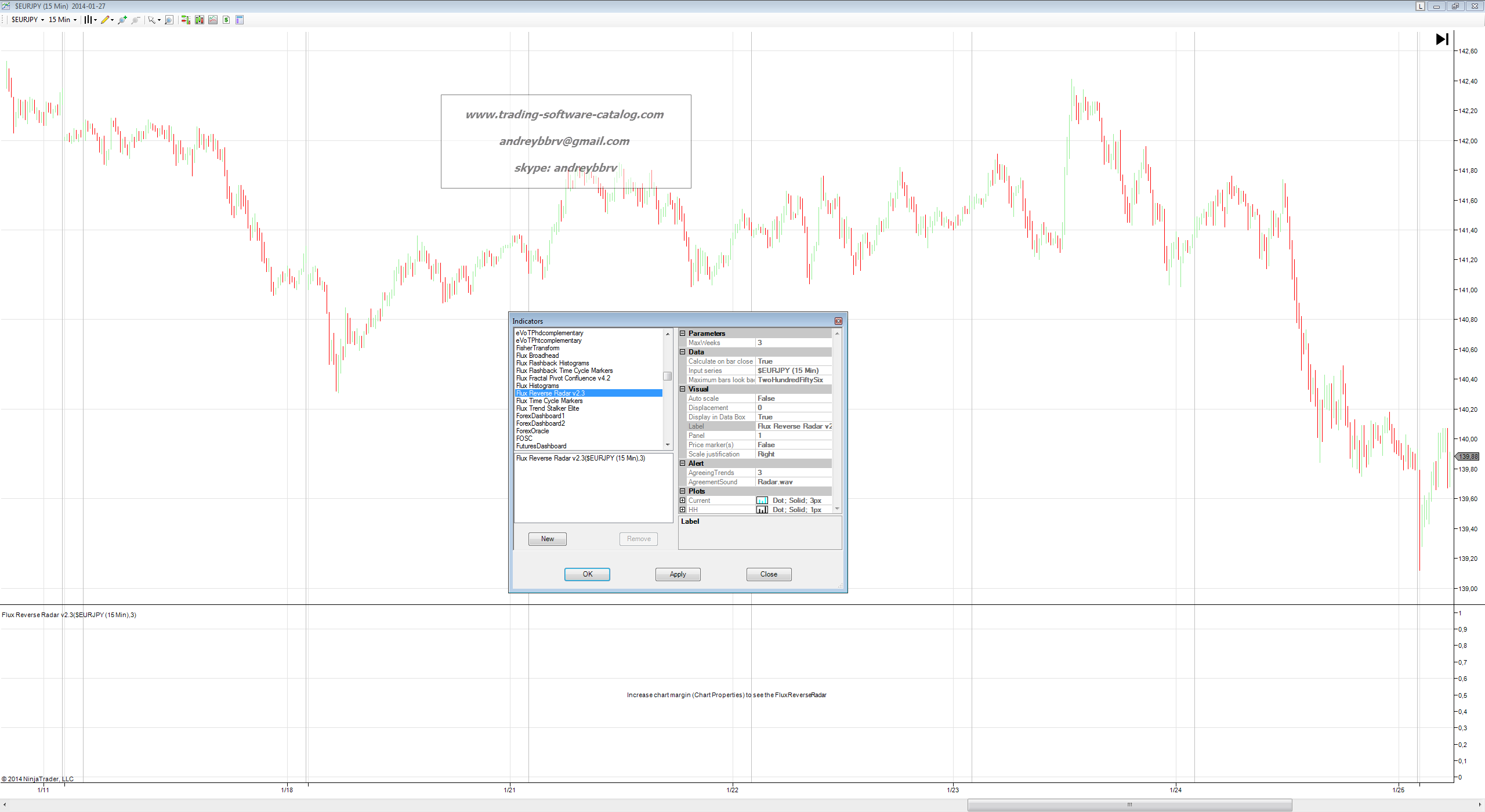Click the Apply button
The image size is (1485, 812).
(x=678, y=574)
